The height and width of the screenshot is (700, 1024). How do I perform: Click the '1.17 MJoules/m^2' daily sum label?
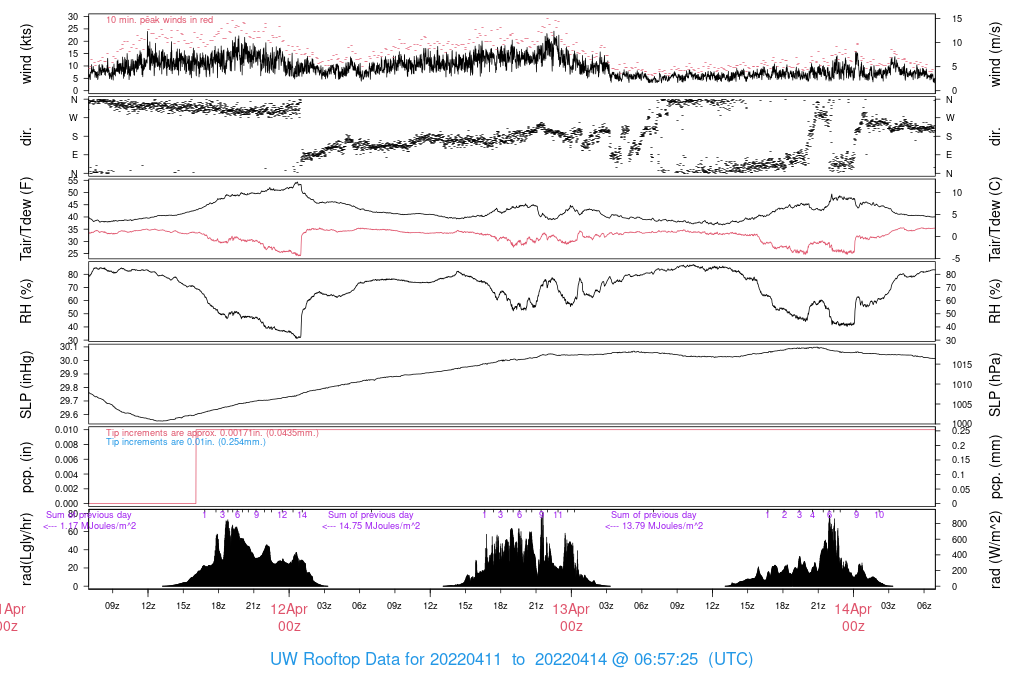89,526
